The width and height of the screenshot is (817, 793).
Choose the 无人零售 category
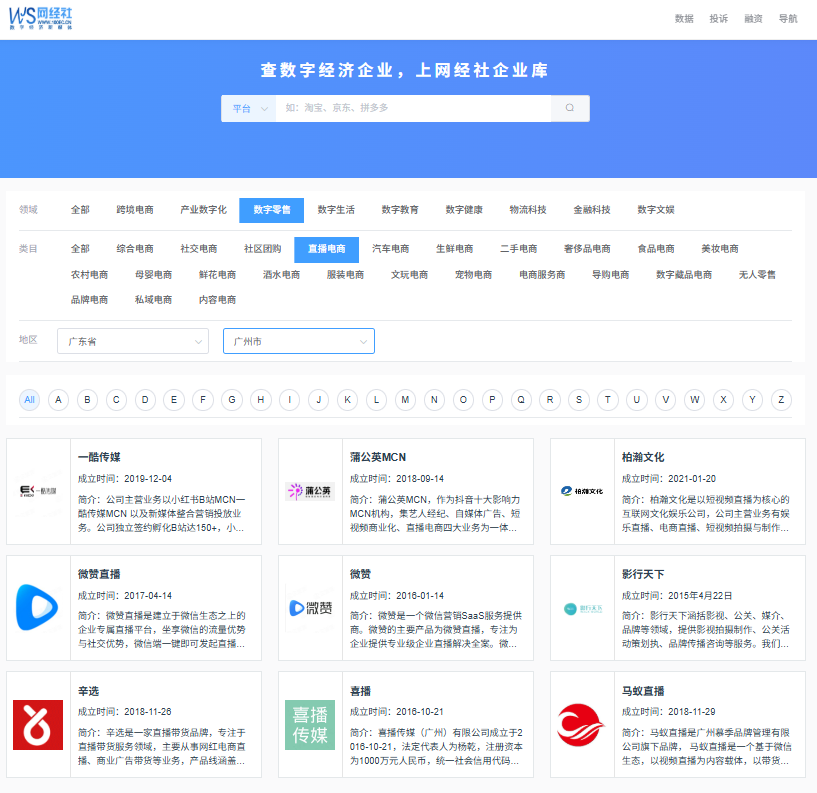(x=757, y=275)
